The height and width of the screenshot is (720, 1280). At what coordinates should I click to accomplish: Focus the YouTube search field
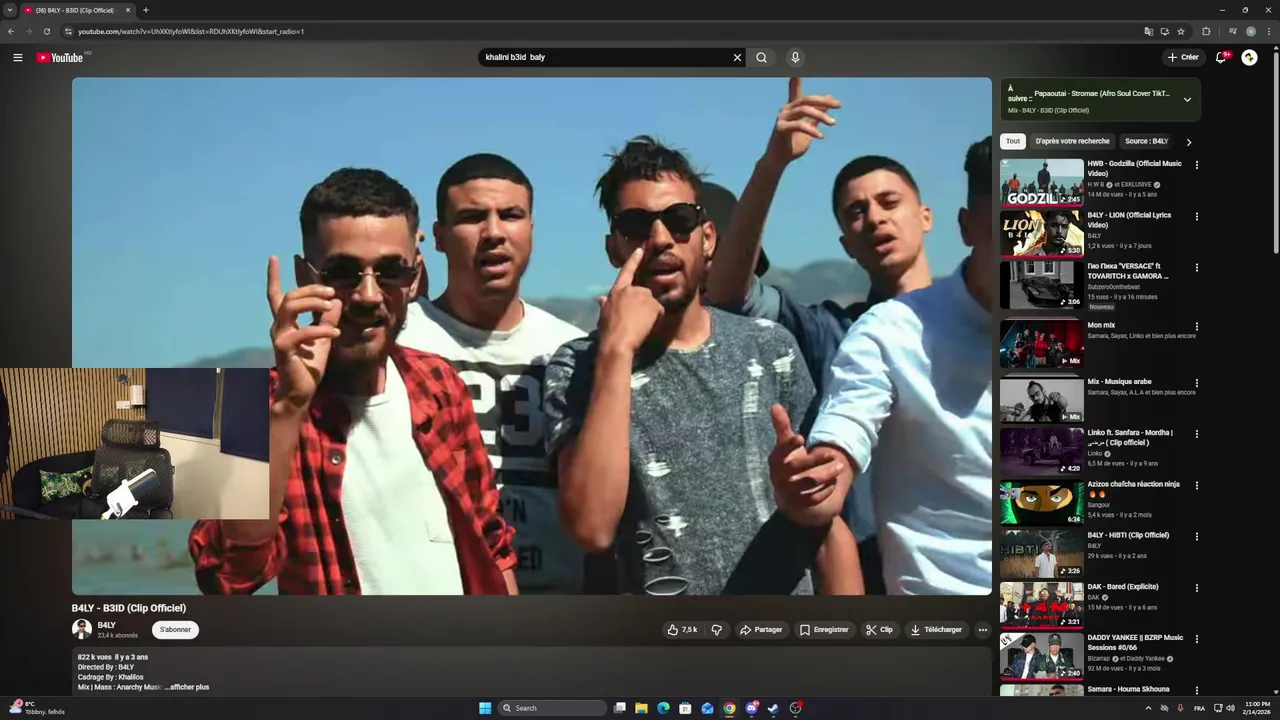coord(605,57)
